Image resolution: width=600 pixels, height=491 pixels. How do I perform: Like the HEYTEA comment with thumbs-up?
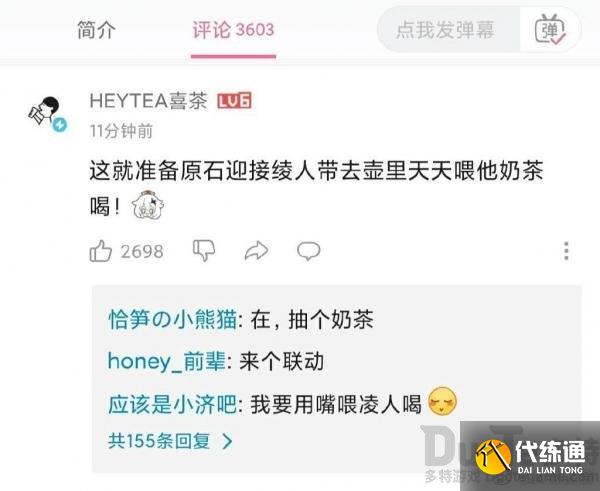click(100, 251)
